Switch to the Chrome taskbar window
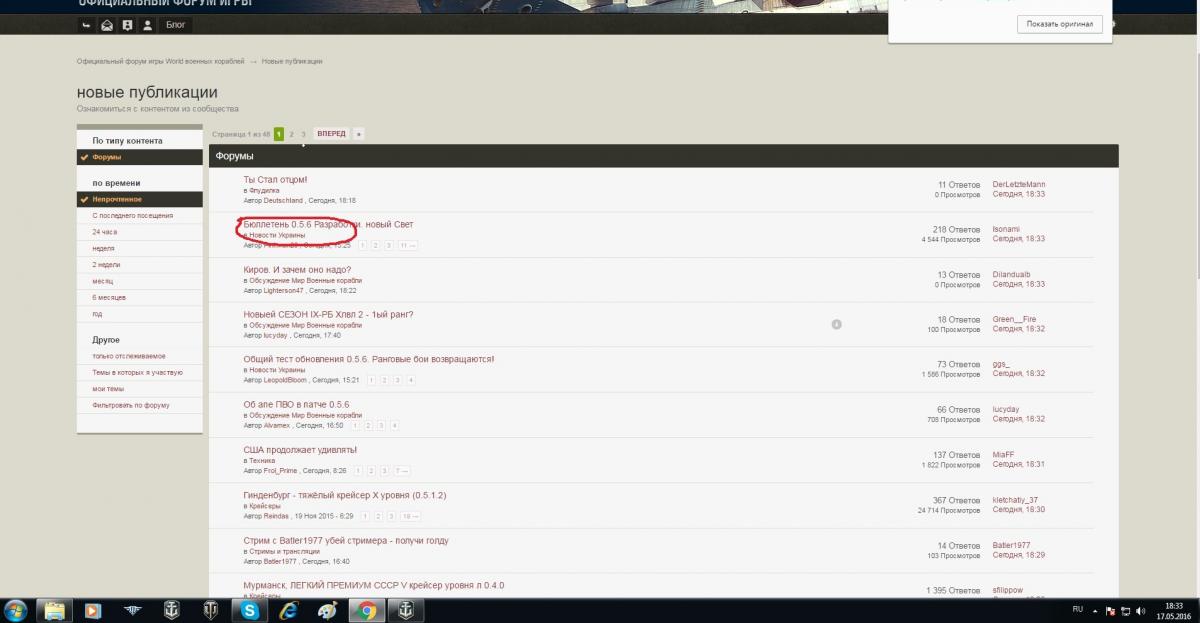This screenshot has height=623, width=1200. click(x=367, y=610)
